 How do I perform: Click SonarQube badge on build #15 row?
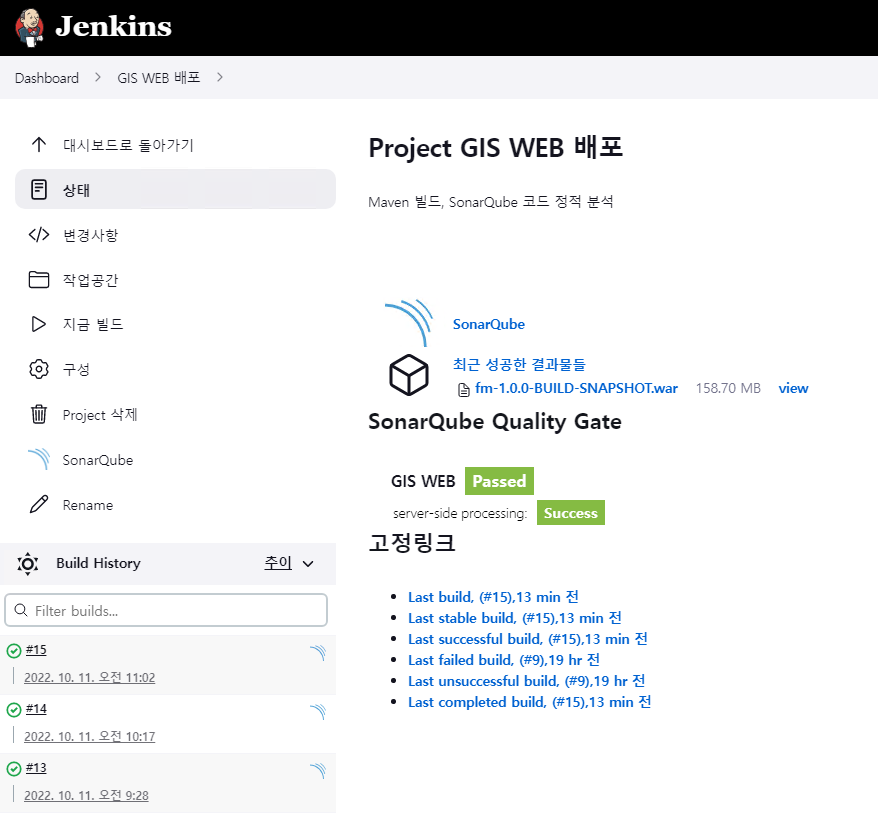click(318, 653)
